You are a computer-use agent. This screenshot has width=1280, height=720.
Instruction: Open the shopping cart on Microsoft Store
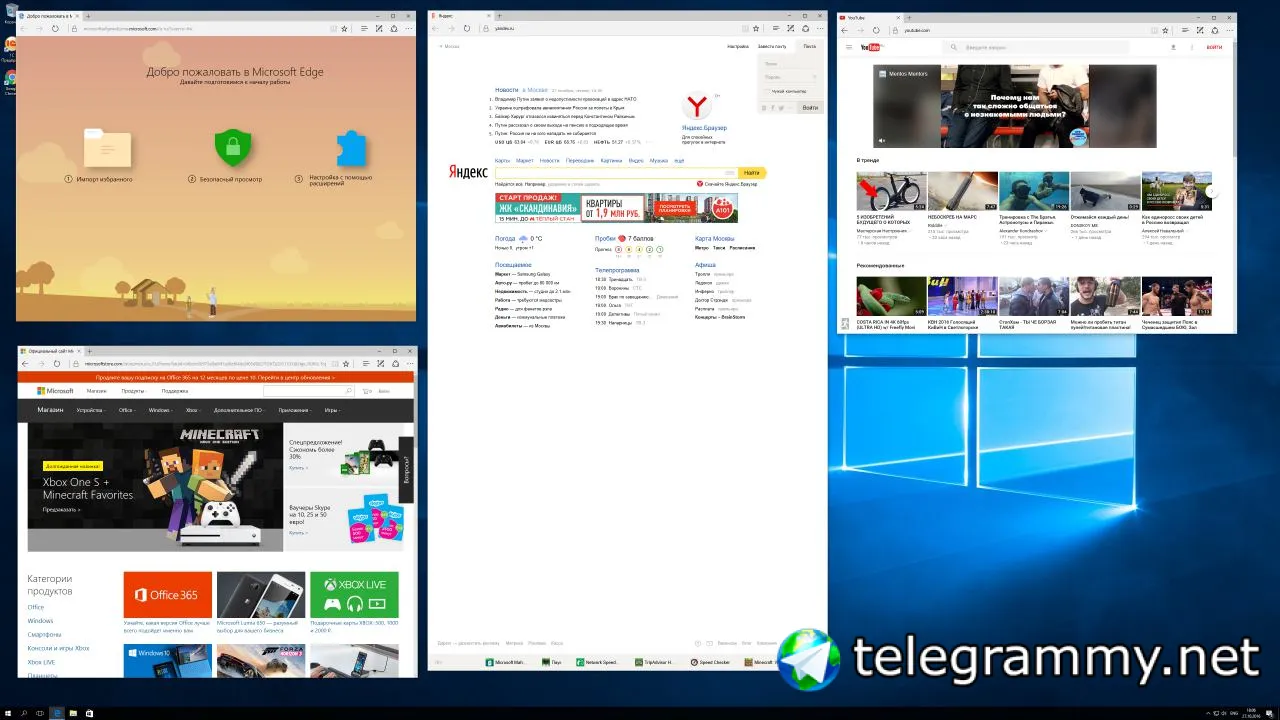pyautogui.click(x=367, y=391)
